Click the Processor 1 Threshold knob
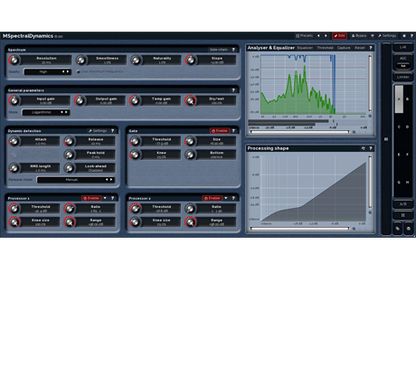This screenshot has width=416, height=376. click(x=14, y=209)
